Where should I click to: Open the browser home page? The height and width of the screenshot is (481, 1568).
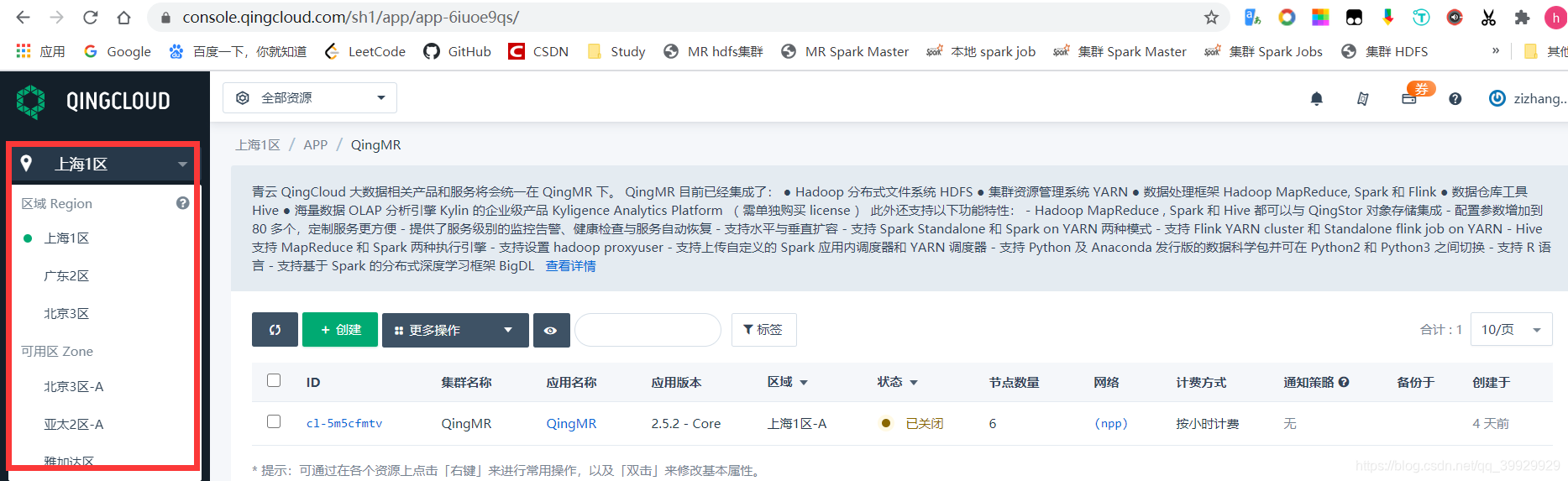(123, 17)
